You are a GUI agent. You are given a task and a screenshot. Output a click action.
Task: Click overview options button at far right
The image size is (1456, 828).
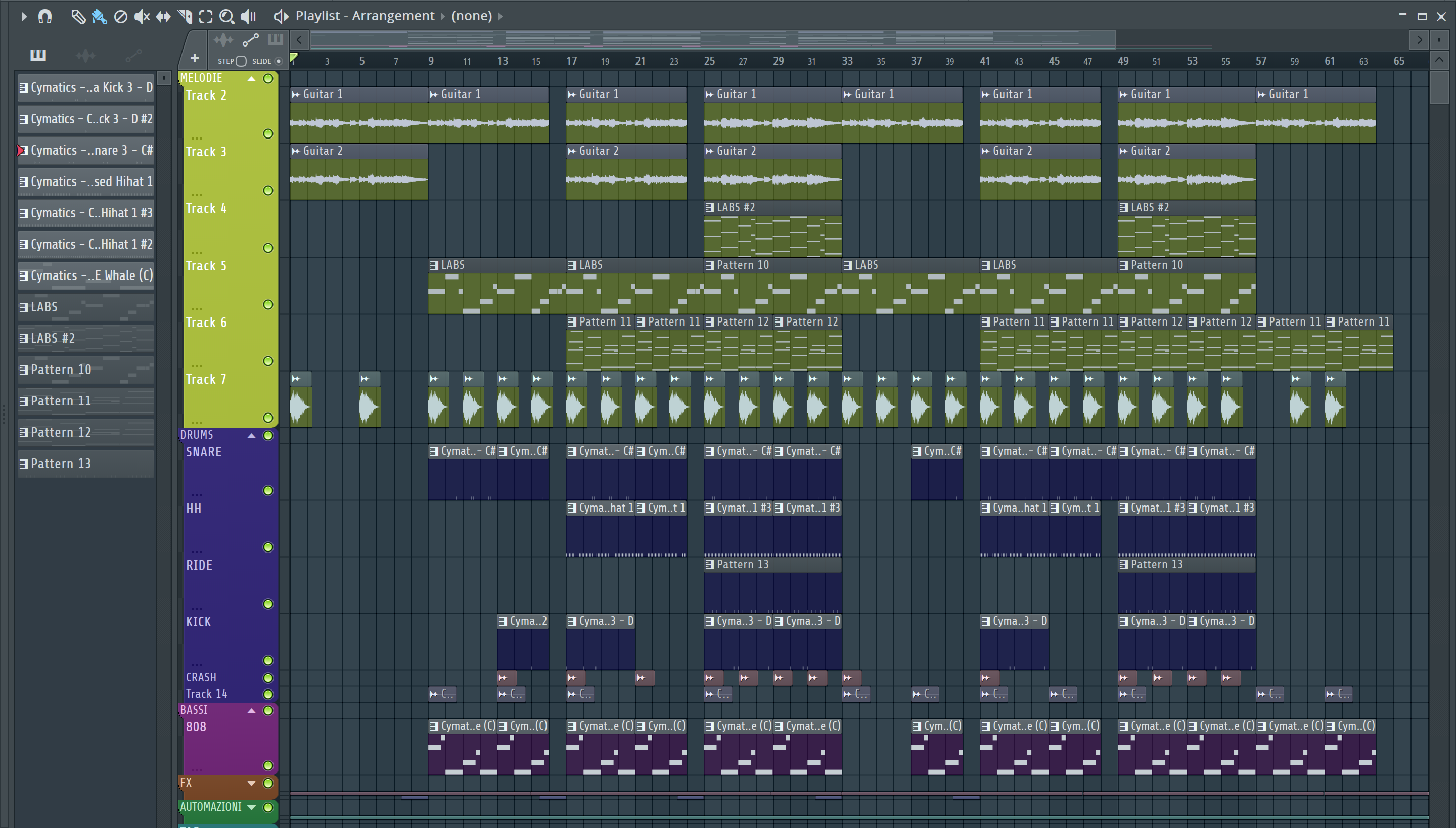[x=1439, y=40]
